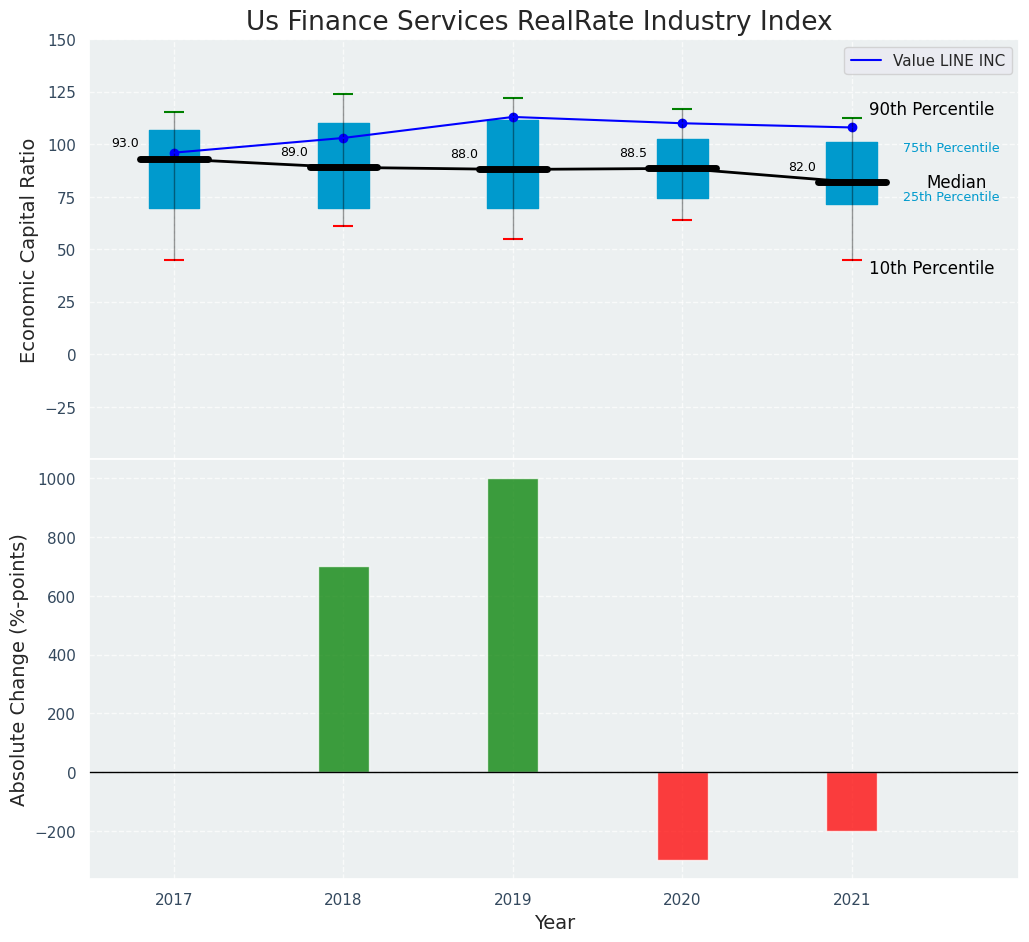Click the '10th Percentile' annotation label

pyautogui.click(x=931, y=268)
